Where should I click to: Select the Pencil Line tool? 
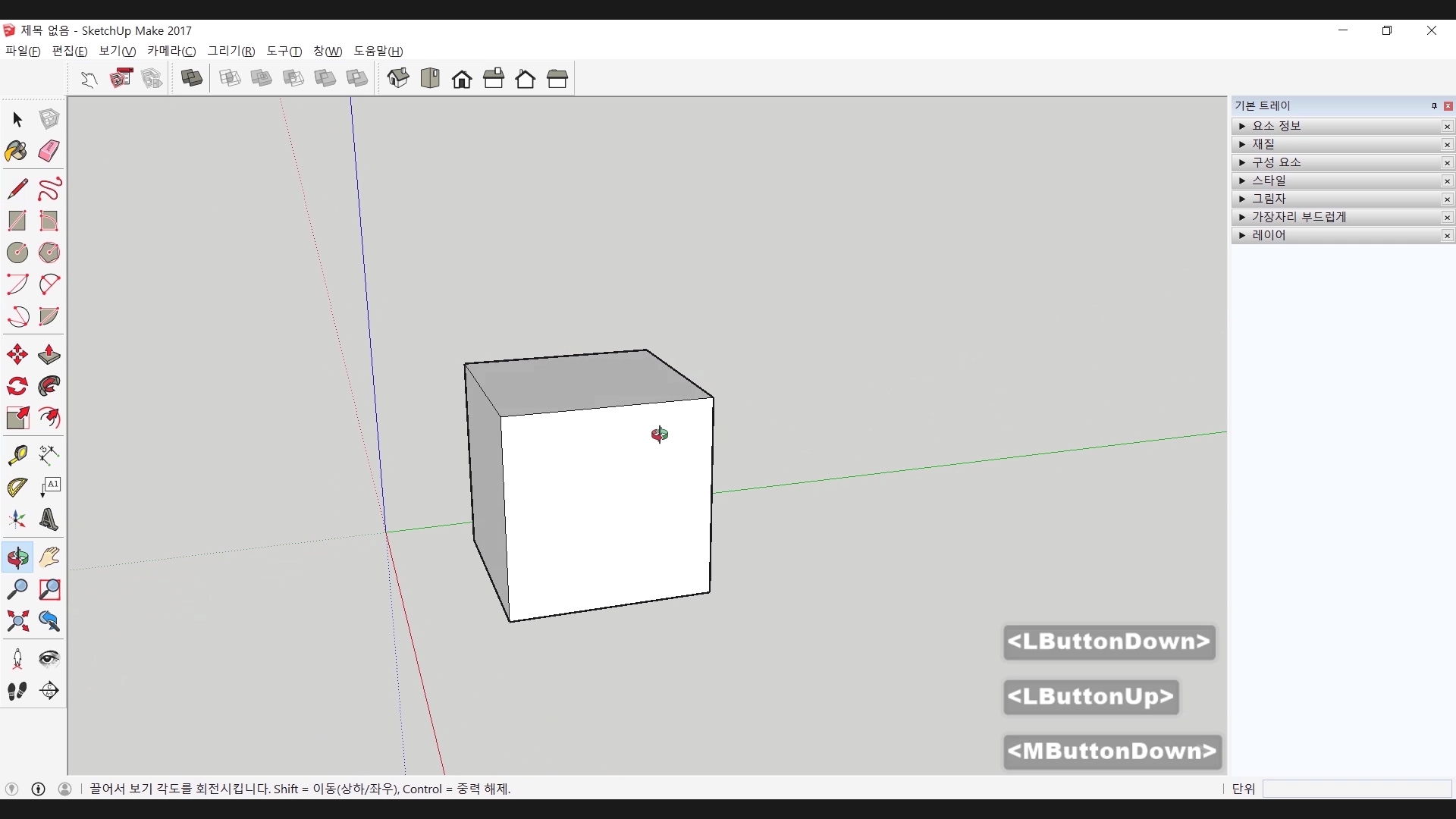(x=17, y=189)
